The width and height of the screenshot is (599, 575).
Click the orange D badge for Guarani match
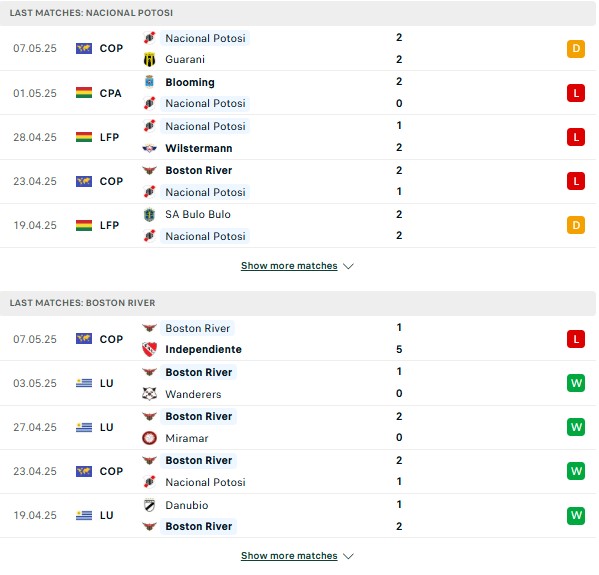[x=576, y=49]
